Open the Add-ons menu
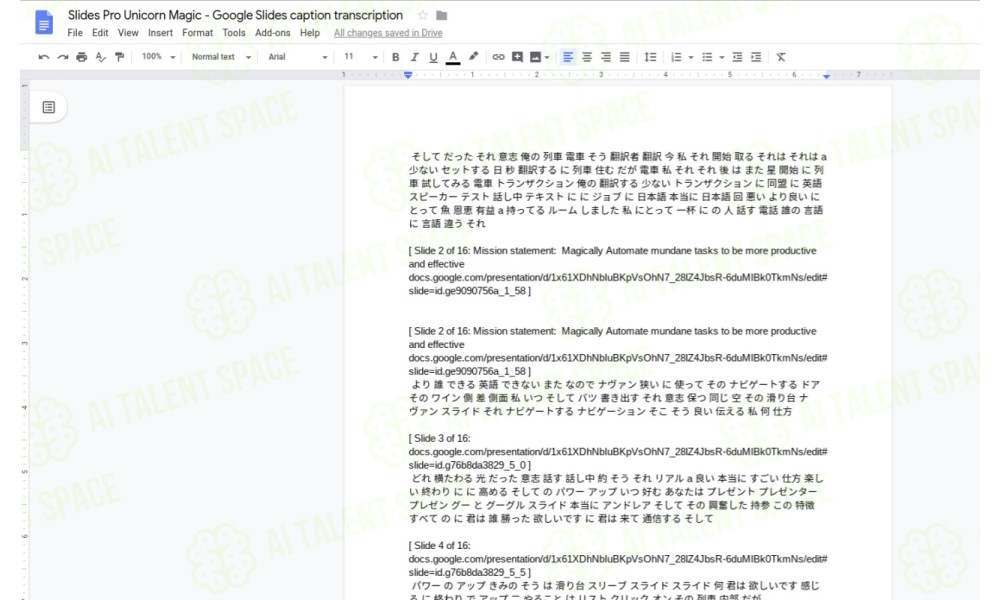This screenshot has width=1000, height=600. (x=272, y=33)
